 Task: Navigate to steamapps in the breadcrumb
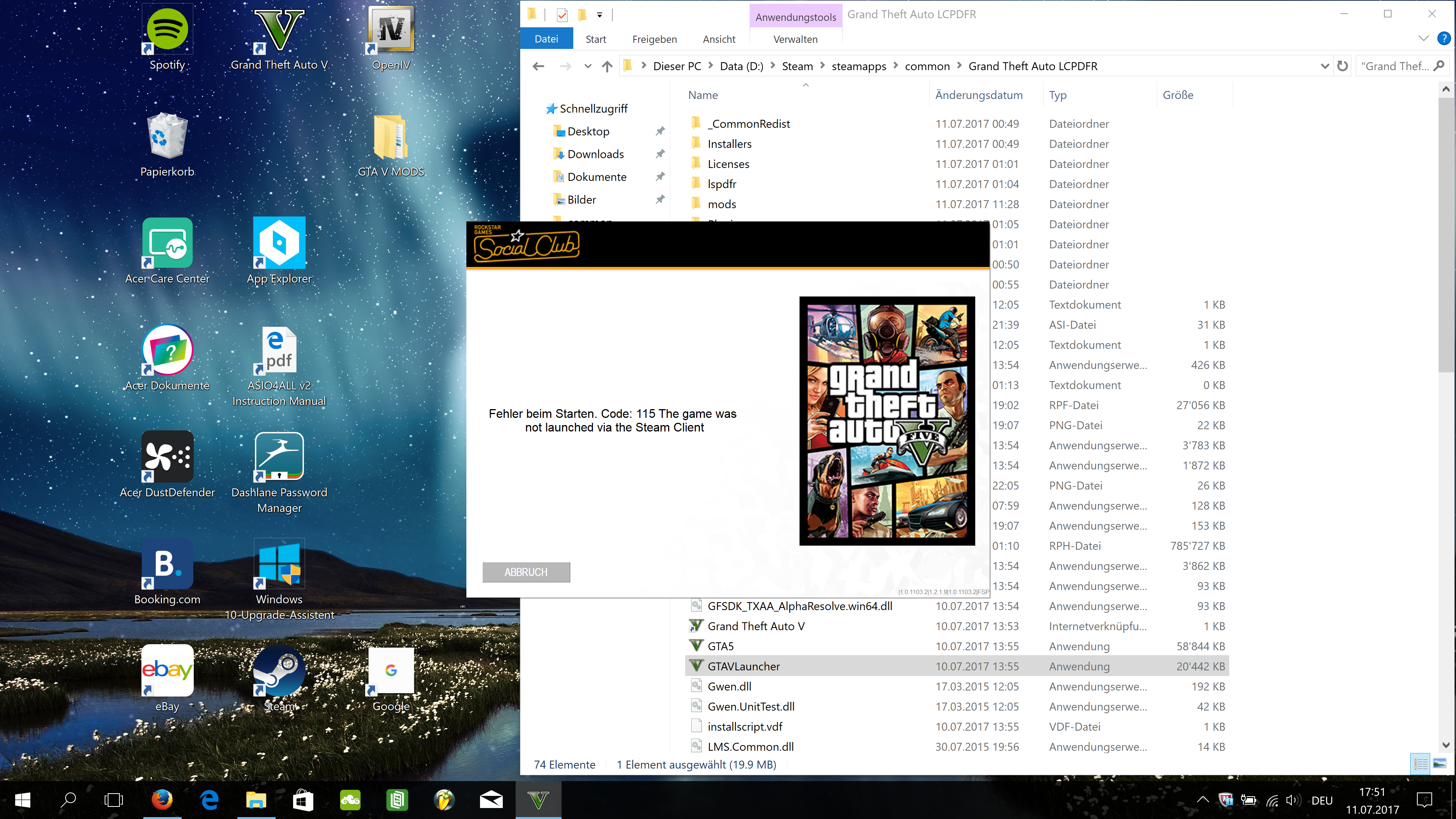(x=858, y=66)
